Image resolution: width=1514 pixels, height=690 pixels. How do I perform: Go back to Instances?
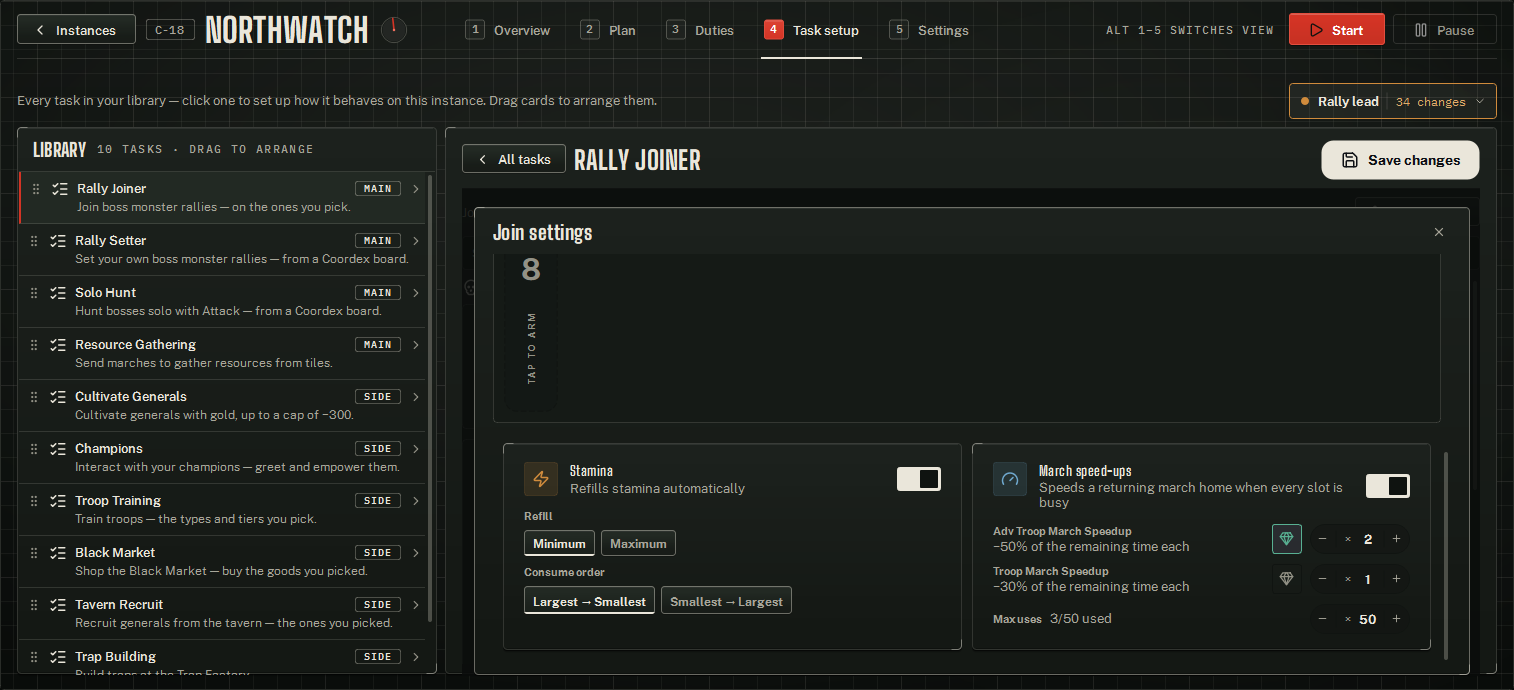click(76, 30)
